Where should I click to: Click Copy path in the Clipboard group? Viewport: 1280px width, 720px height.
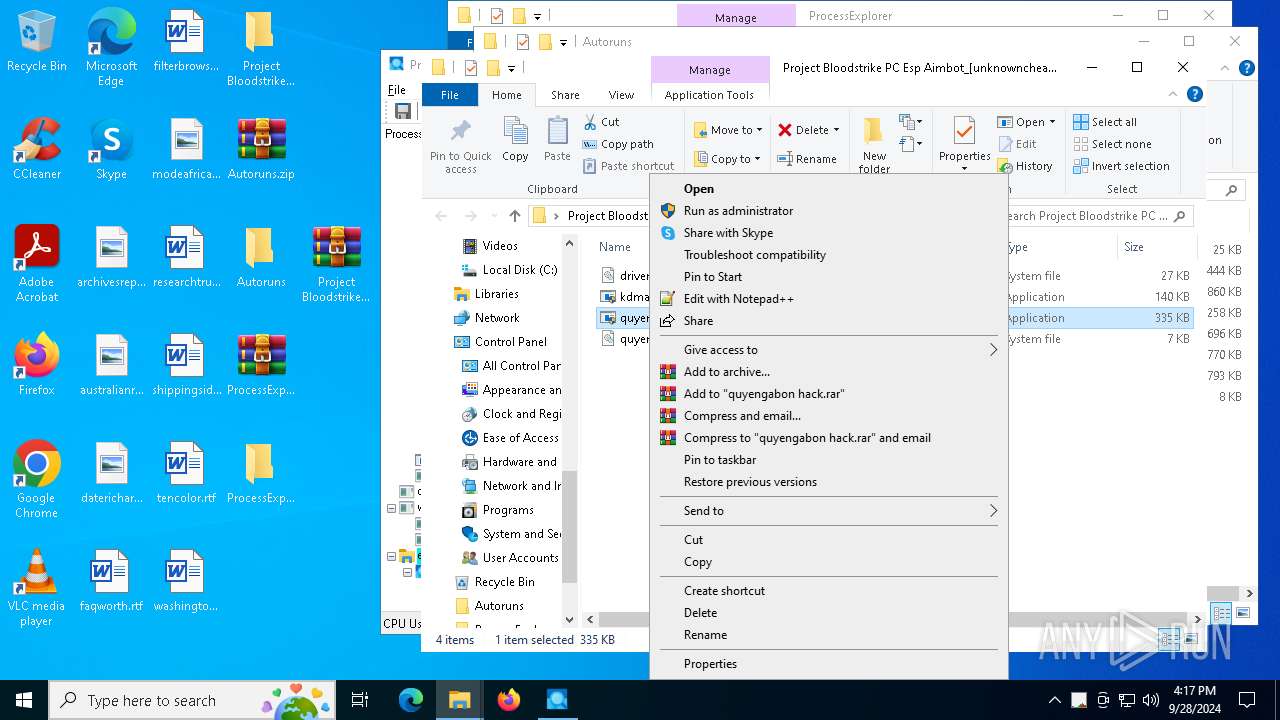point(617,144)
